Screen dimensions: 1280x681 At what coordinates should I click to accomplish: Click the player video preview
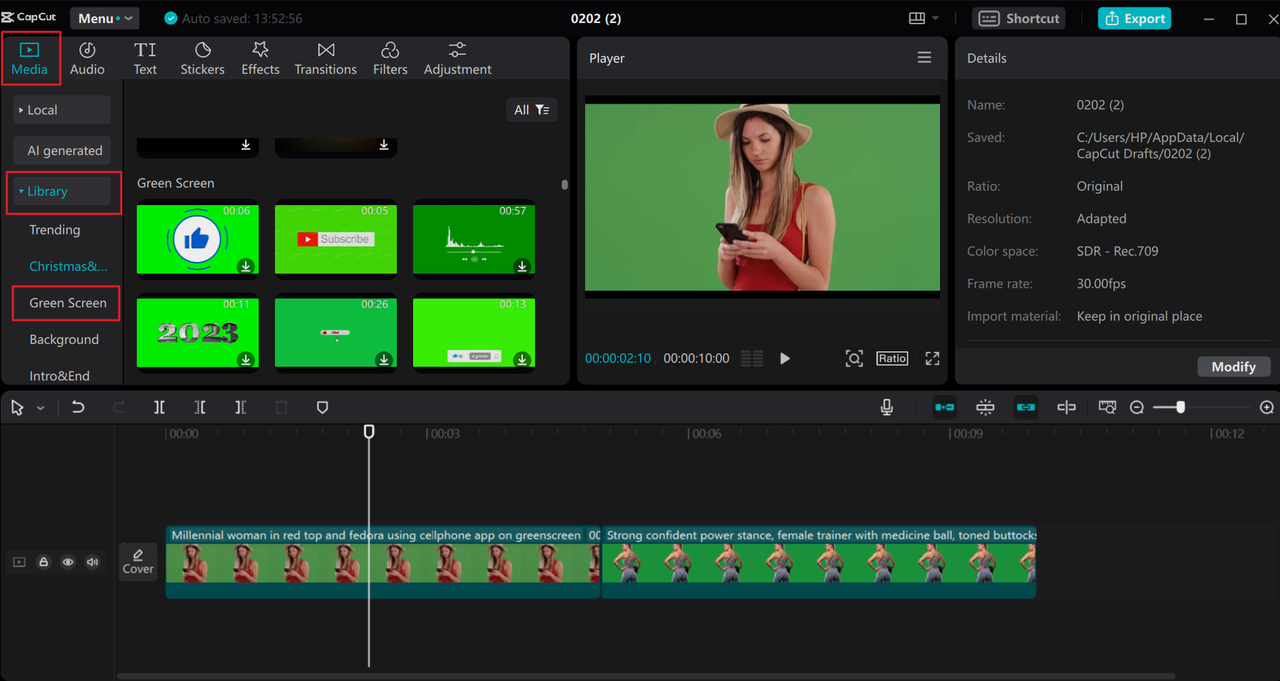tap(762, 197)
